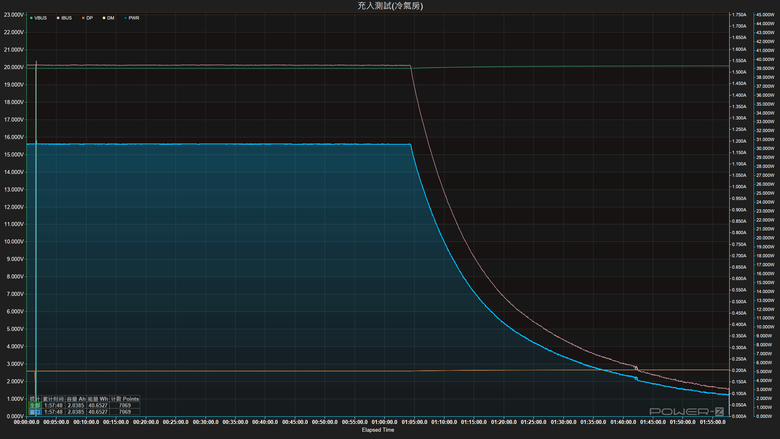Click the Elapsed Time axis label
This screenshot has height=439, width=780.
[x=378, y=430]
